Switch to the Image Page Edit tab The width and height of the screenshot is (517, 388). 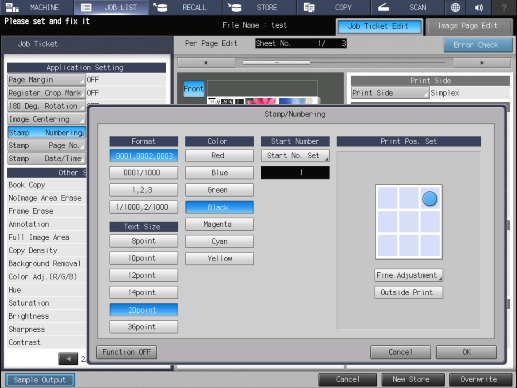coord(469,26)
